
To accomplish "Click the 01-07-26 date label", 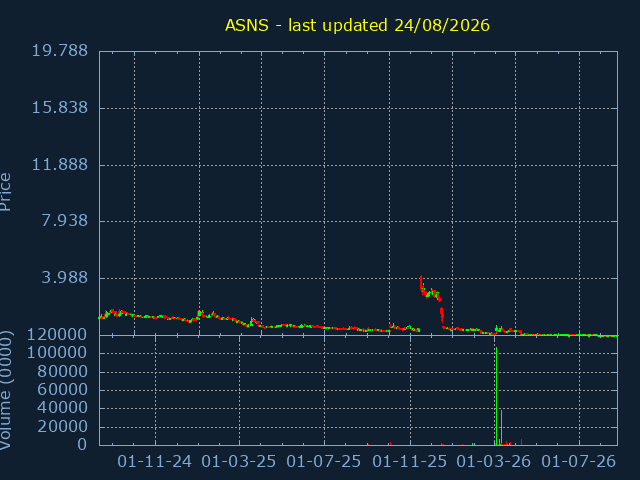I will 578,462.
